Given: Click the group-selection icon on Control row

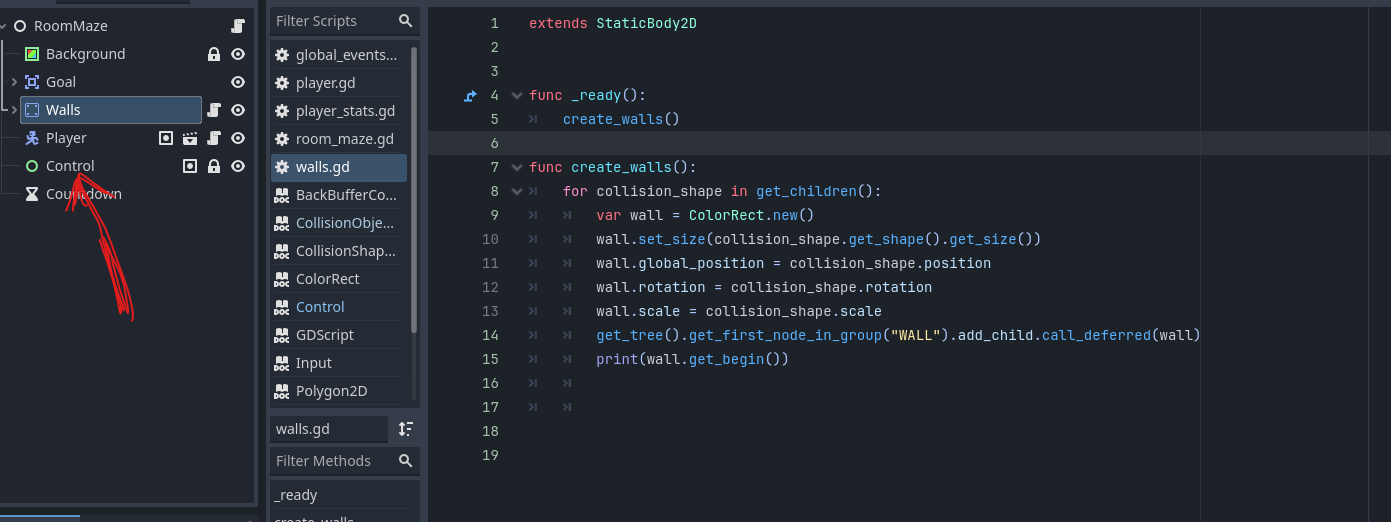Looking at the screenshot, I should [x=190, y=166].
